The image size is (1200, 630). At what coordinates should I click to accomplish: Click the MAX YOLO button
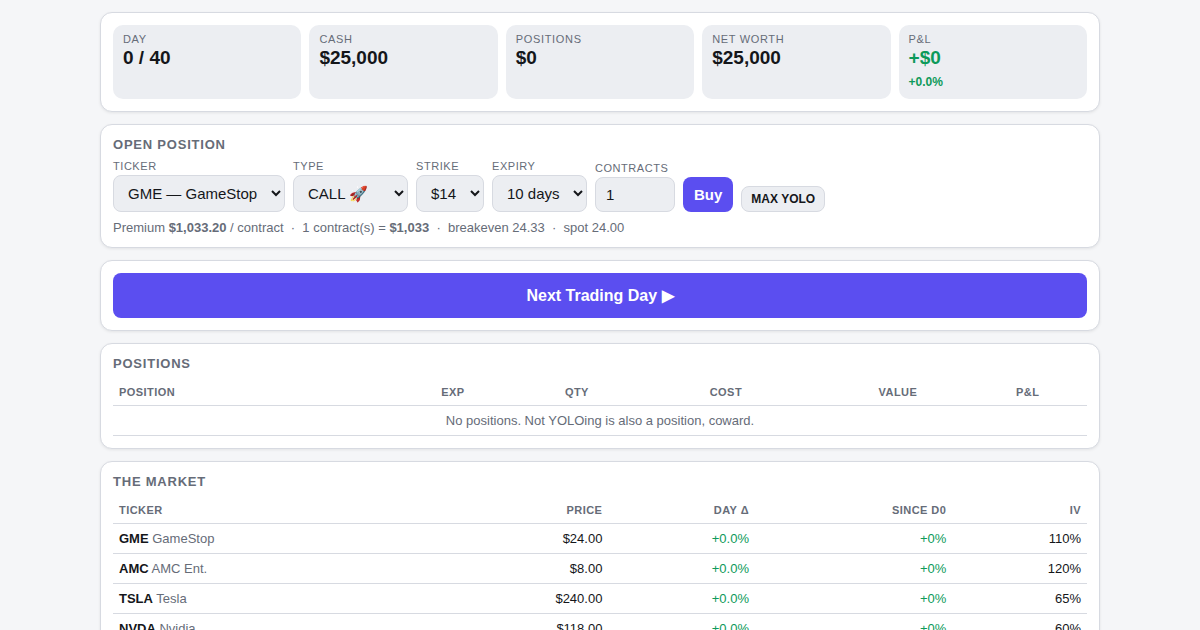pyautogui.click(x=783, y=199)
